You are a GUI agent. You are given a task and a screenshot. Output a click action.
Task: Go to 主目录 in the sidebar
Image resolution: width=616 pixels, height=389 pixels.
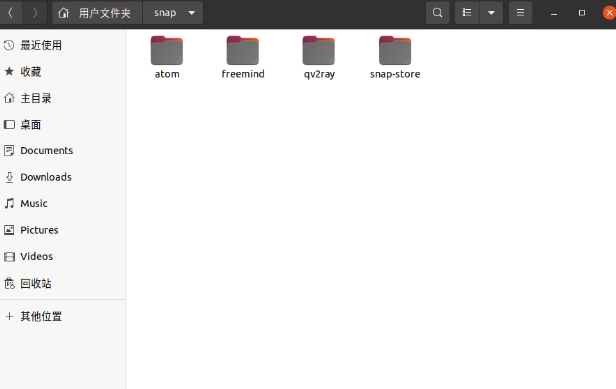click(x=63, y=98)
